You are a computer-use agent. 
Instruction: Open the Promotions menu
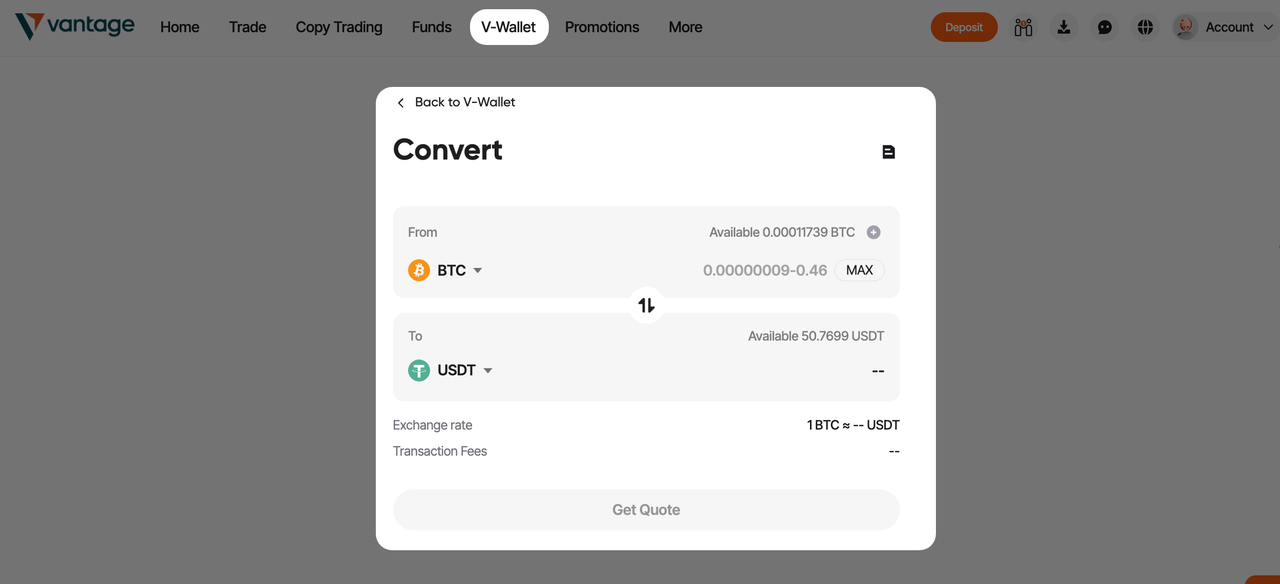[x=602, y=27]
